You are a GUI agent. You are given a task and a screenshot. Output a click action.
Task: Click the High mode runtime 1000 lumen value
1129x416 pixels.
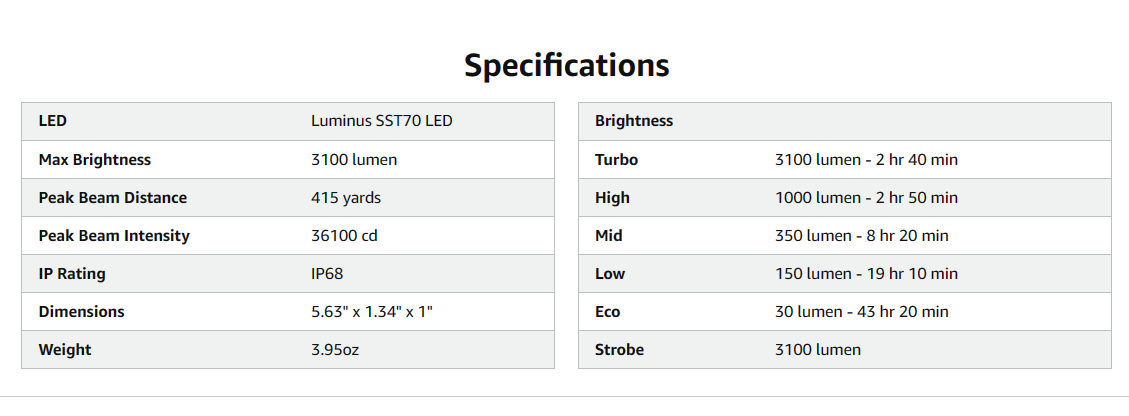click(x=866, y=197)
